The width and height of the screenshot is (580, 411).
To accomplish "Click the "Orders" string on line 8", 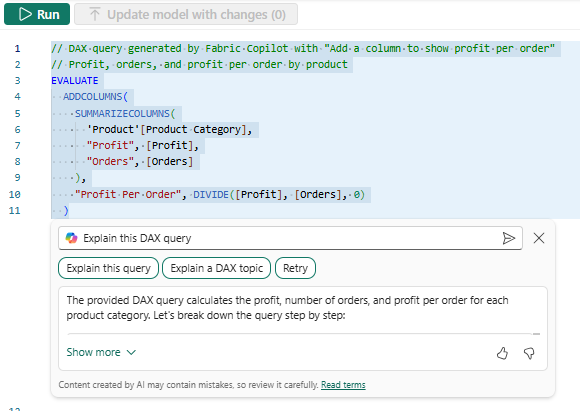I will point(110,162).
